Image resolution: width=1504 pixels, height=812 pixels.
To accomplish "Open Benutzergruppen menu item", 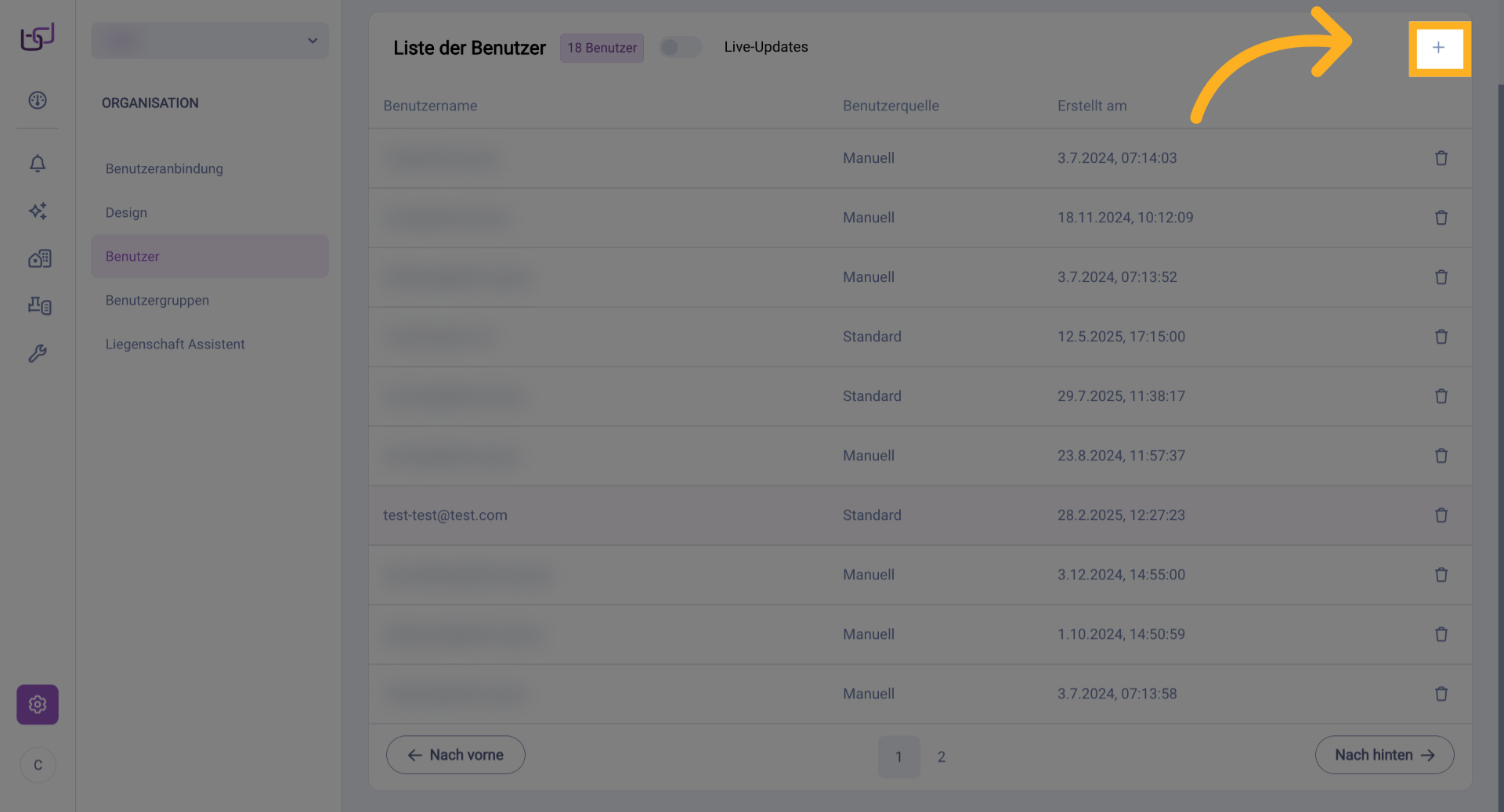I will 157,301.
